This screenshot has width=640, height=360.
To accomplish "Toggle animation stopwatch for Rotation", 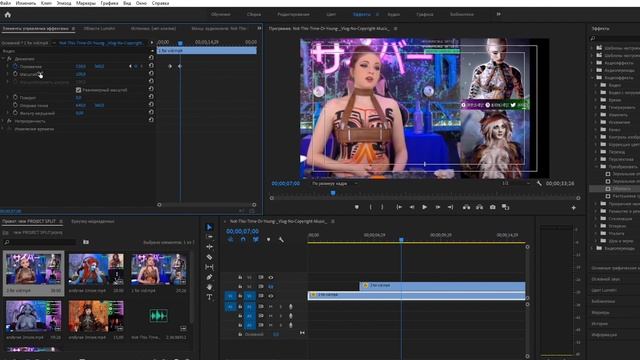I will pos(15,98).
